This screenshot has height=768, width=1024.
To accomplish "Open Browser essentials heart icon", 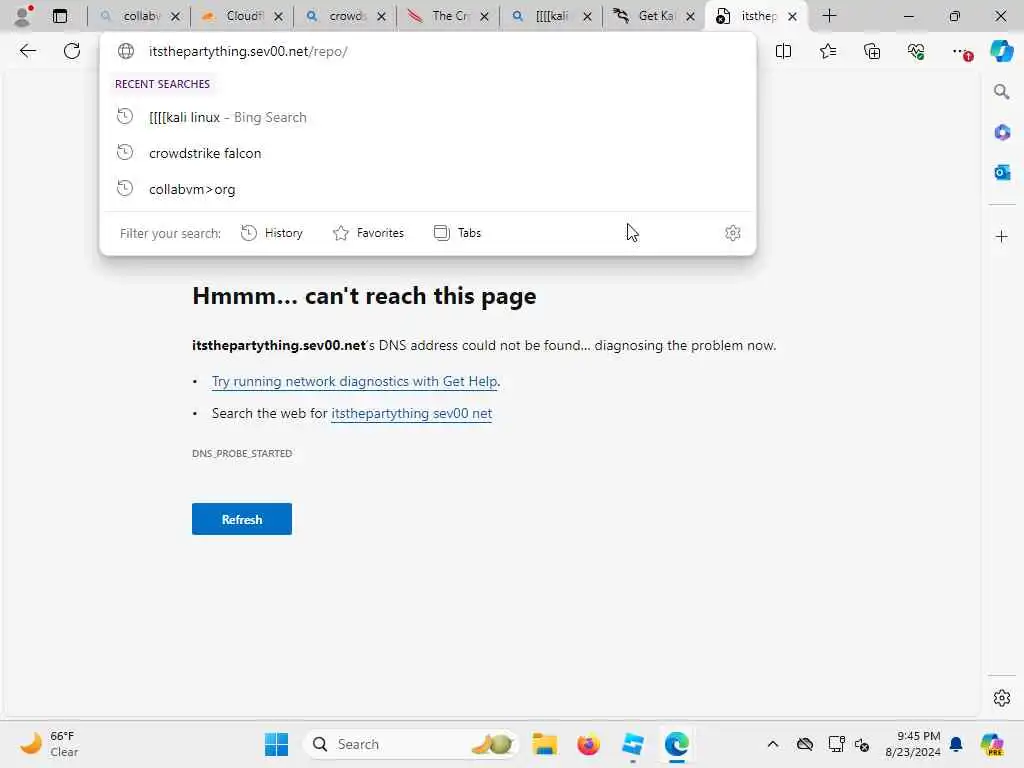I will pos(916,51).
